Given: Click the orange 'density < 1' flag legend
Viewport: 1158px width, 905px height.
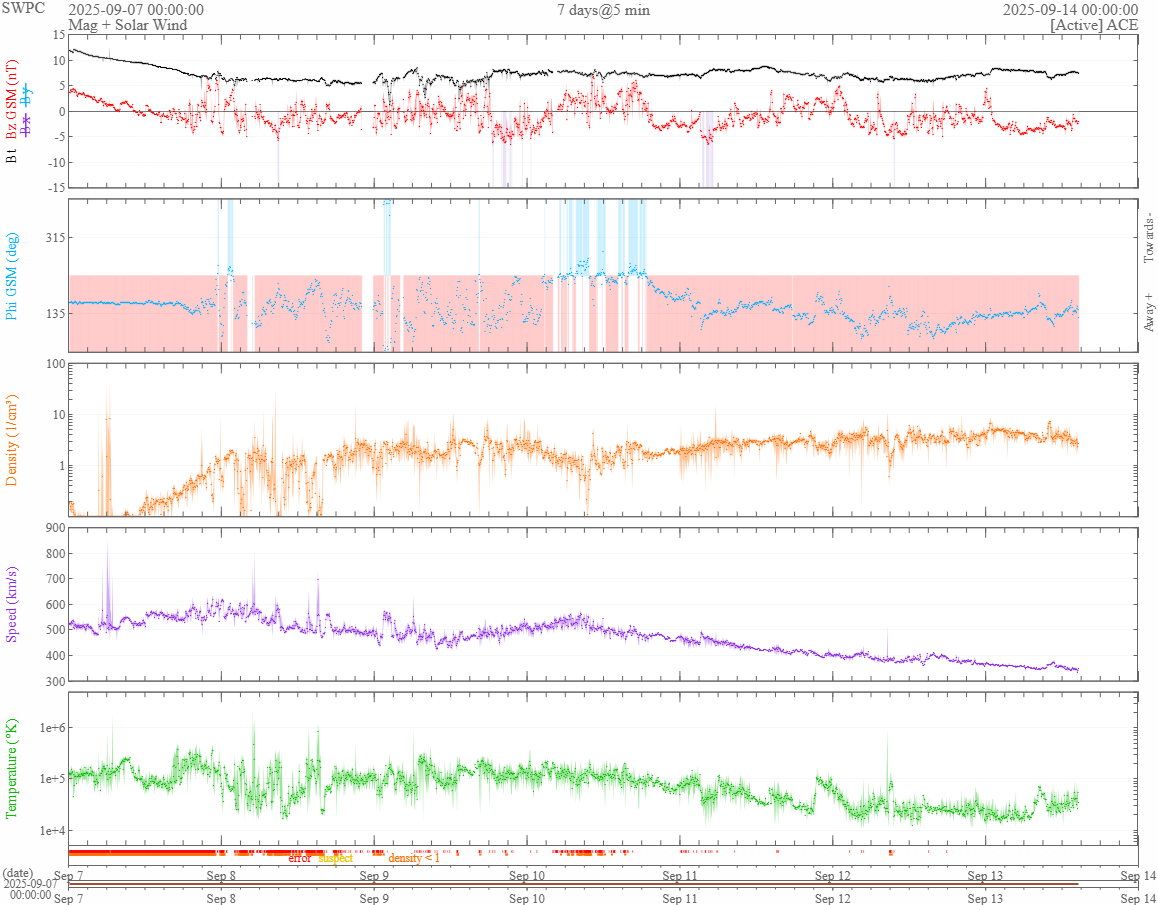Looking at the screenshot, I should coord(414,858).
